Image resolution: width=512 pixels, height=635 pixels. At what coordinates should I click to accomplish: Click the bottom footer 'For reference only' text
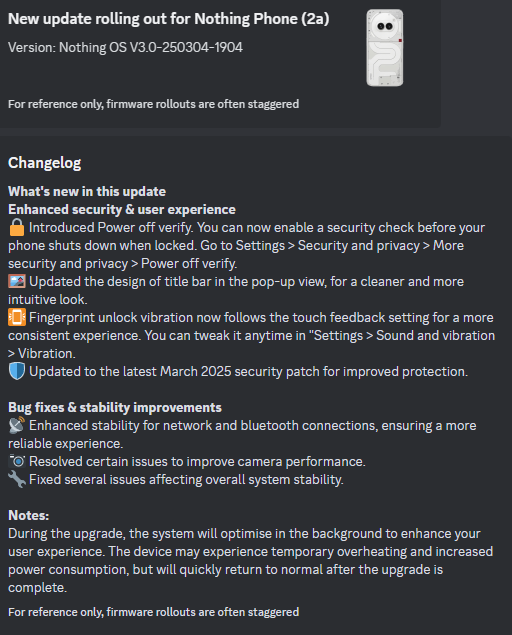coord(154,612)
